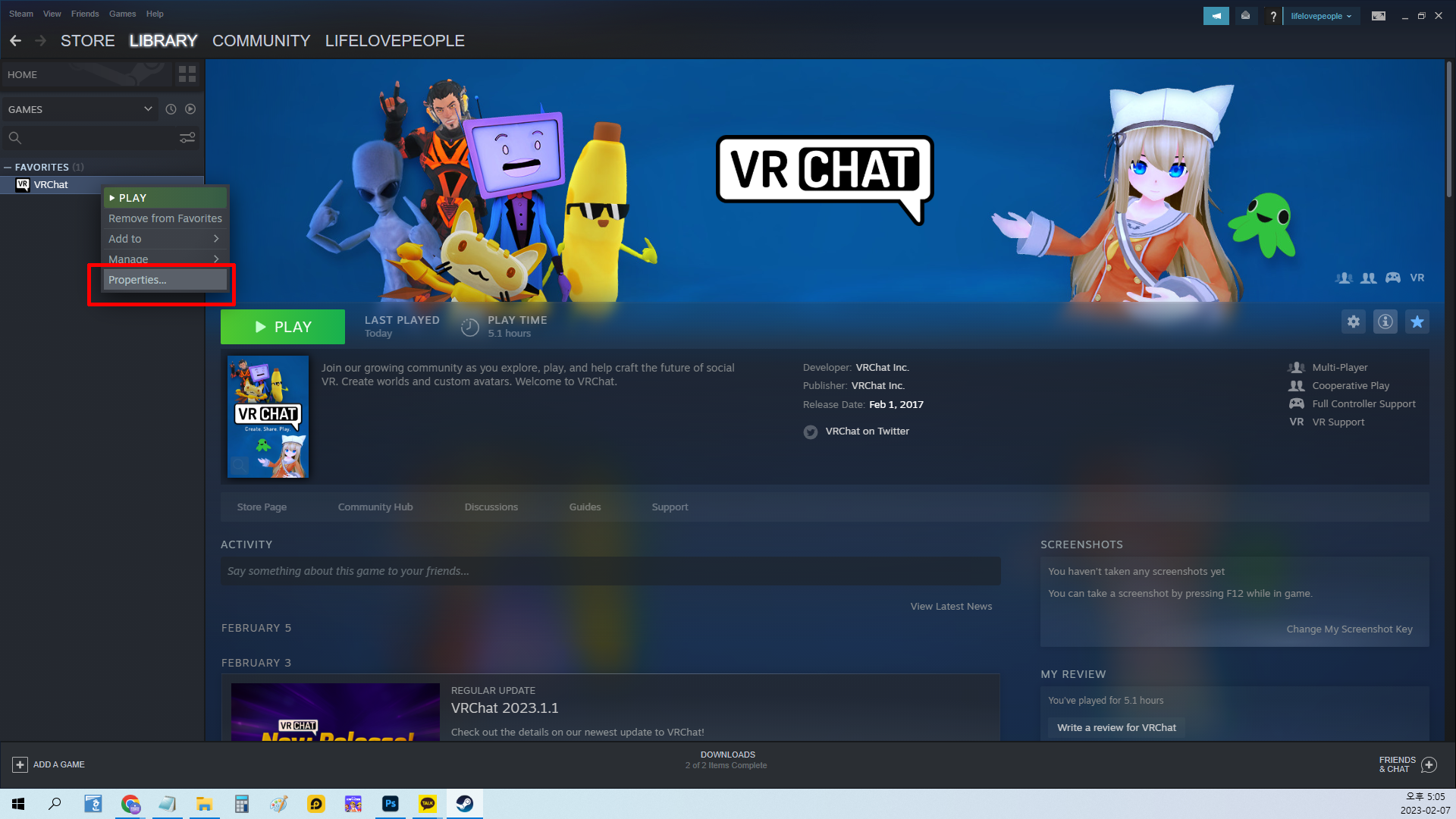Open the Store Page link
This screenshot has height=819, width=1456.
(x=262, y=507)
